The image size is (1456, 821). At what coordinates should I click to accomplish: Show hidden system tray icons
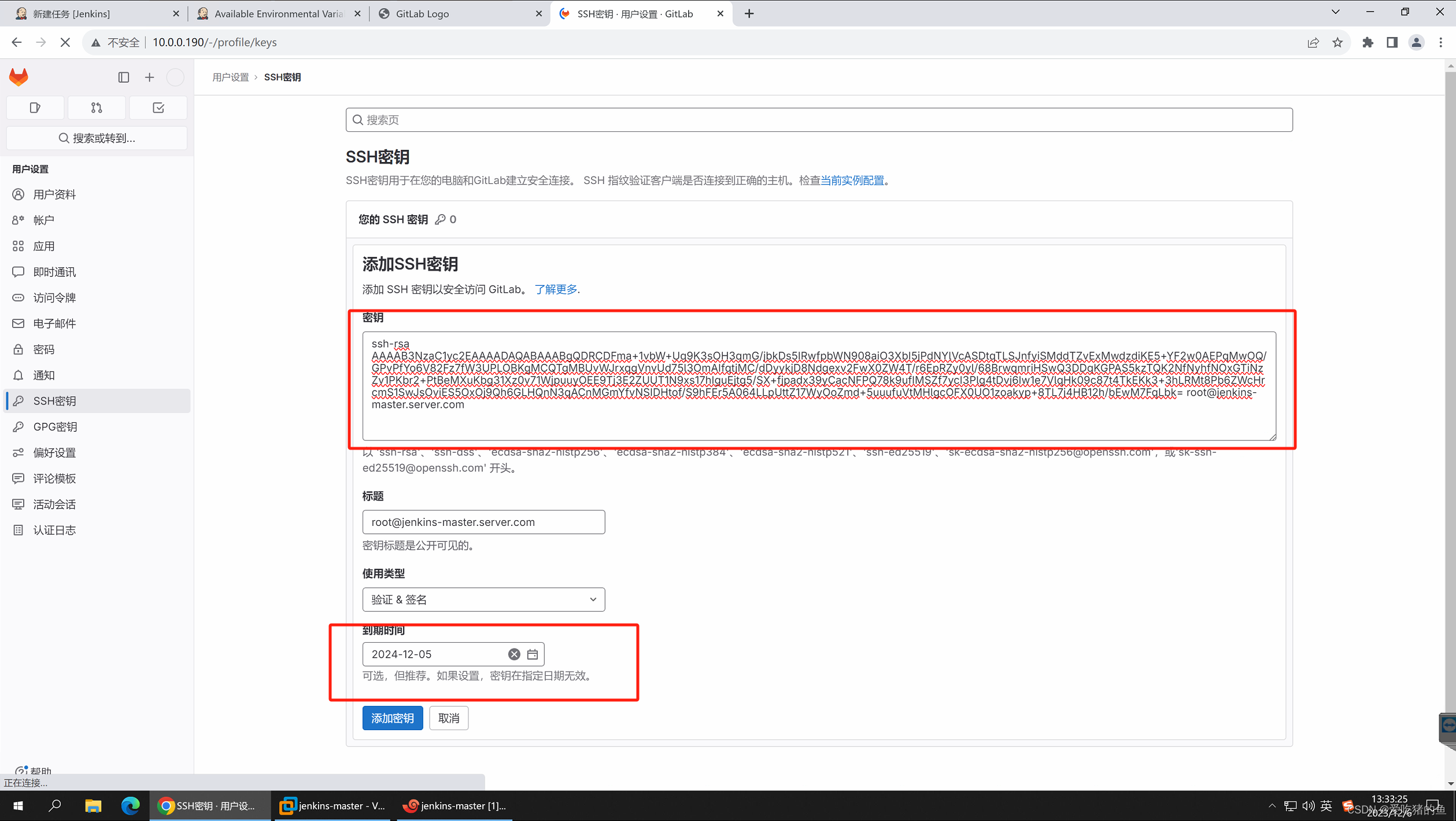pos(1272,805)
